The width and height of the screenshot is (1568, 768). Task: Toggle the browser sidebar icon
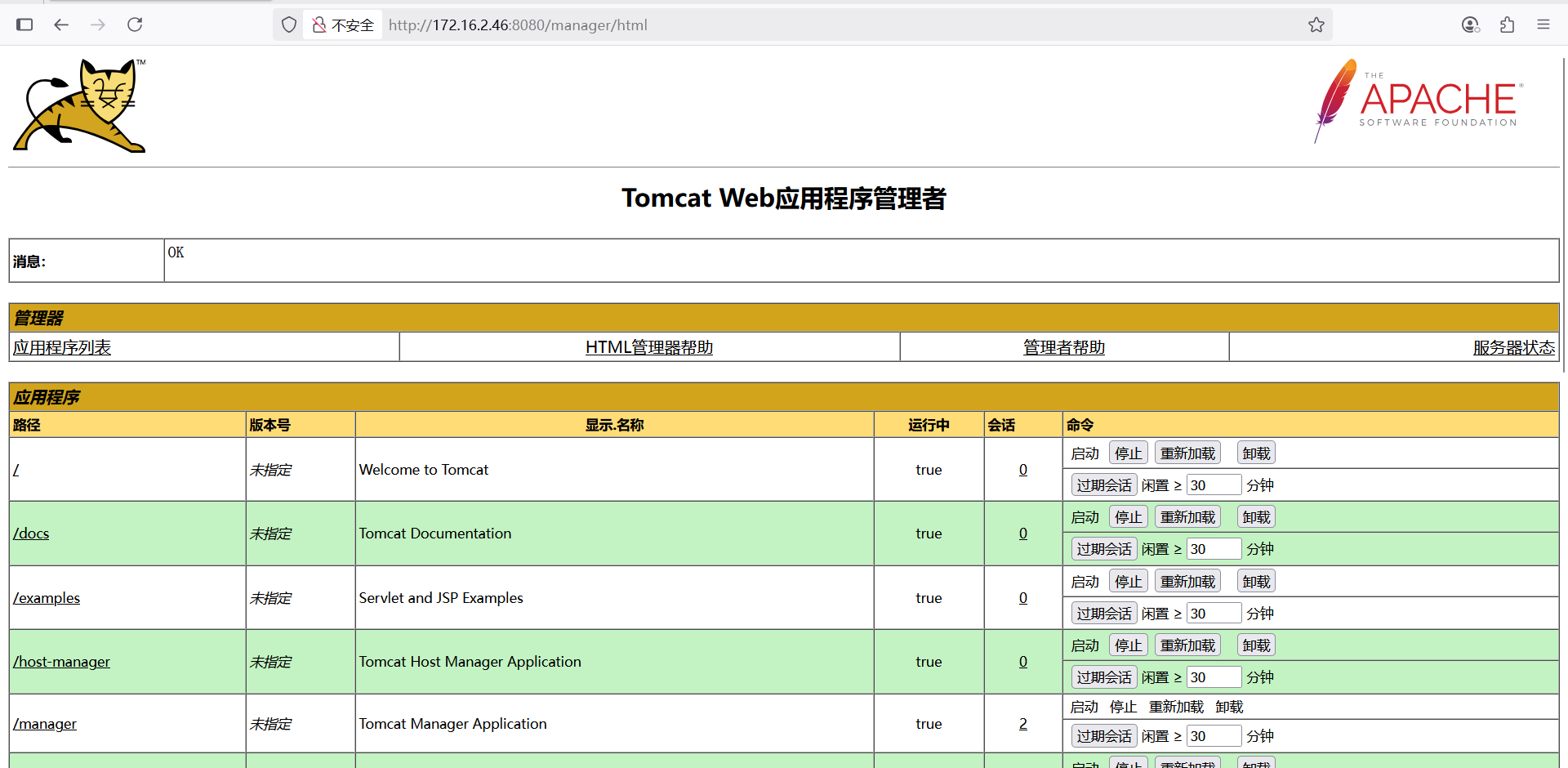pyautogui.click(x=24, y=25)
